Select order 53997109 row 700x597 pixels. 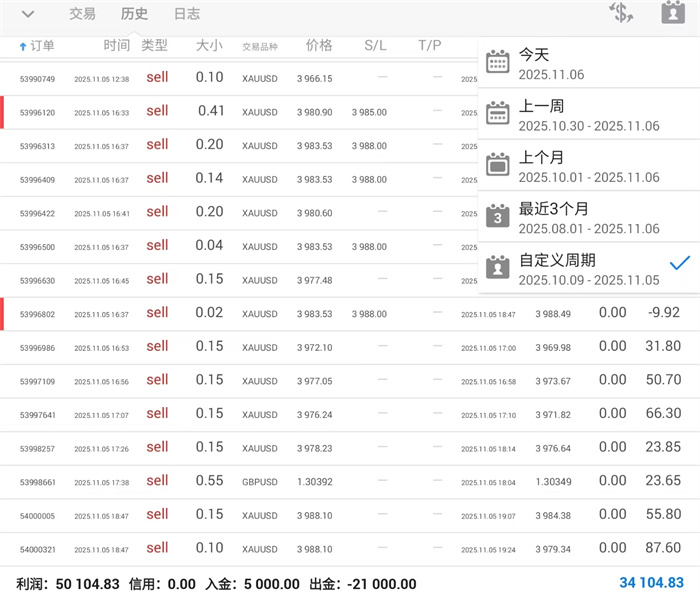[350, 381]
